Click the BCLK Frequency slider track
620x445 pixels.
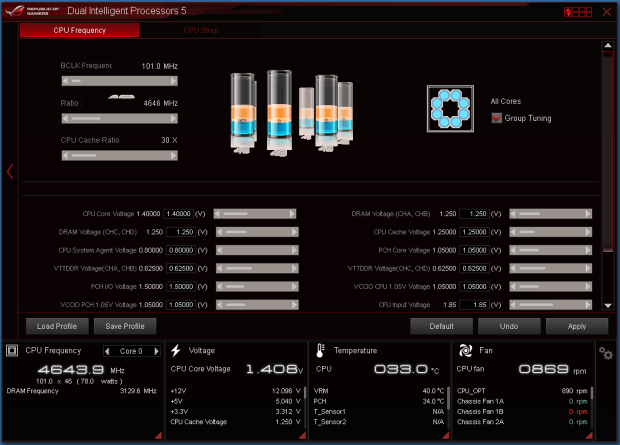pyautogui.click(x=119, y=81)
